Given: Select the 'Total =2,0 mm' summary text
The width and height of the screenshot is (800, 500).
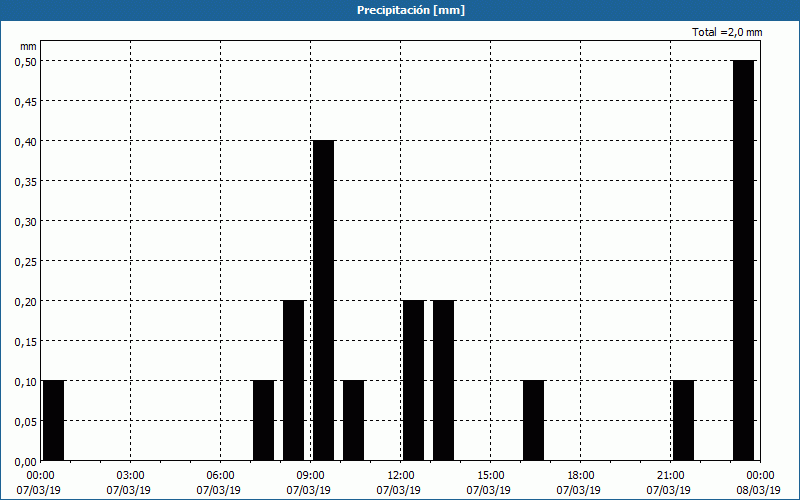Looking at the screenshot, I should (727, 32).
